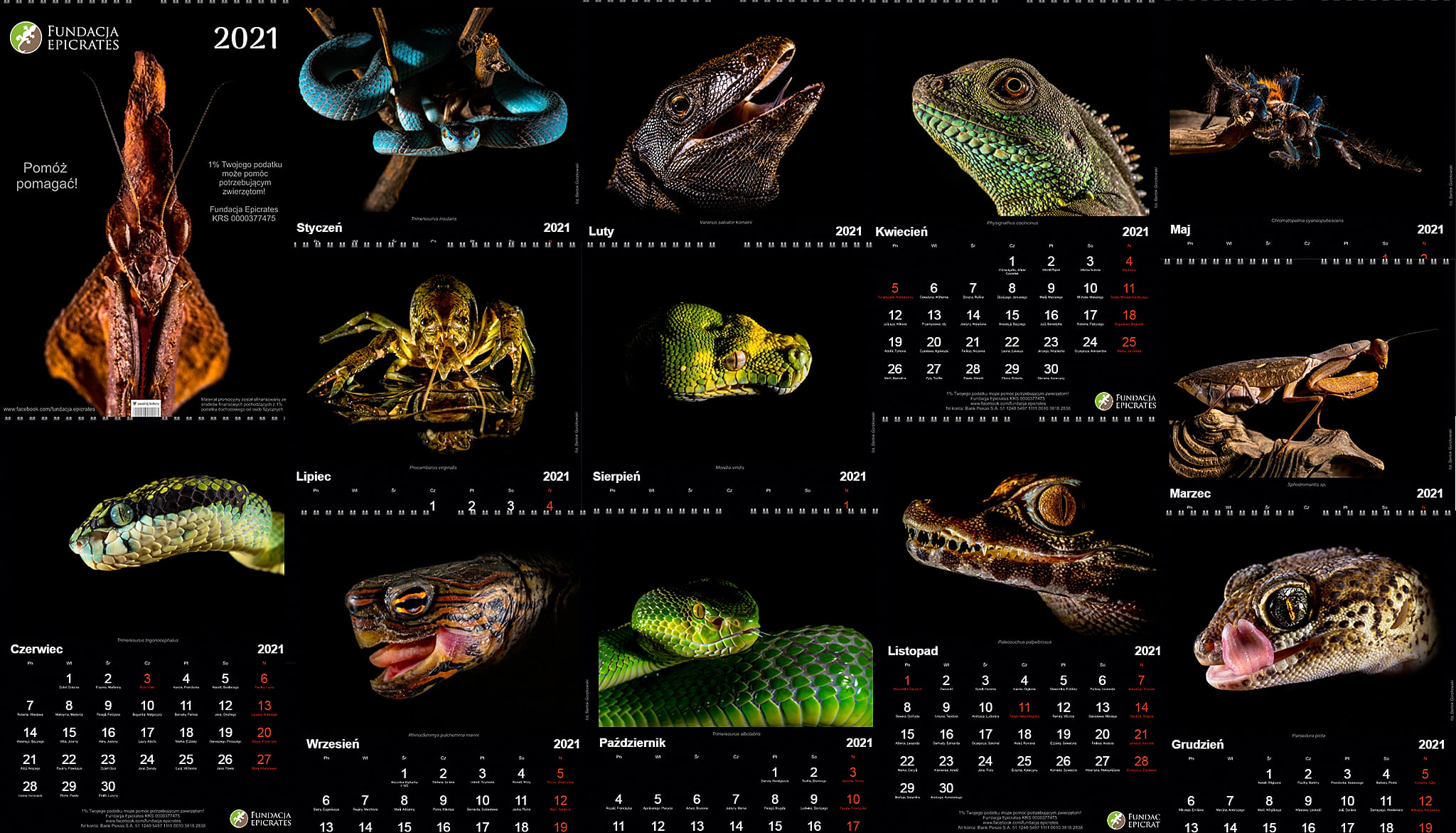This screenshot has width=1456, height=833.
Task: Click red date 5 in the Wrzesień grid
Action: pyautogui.click(x=560, y=773)
